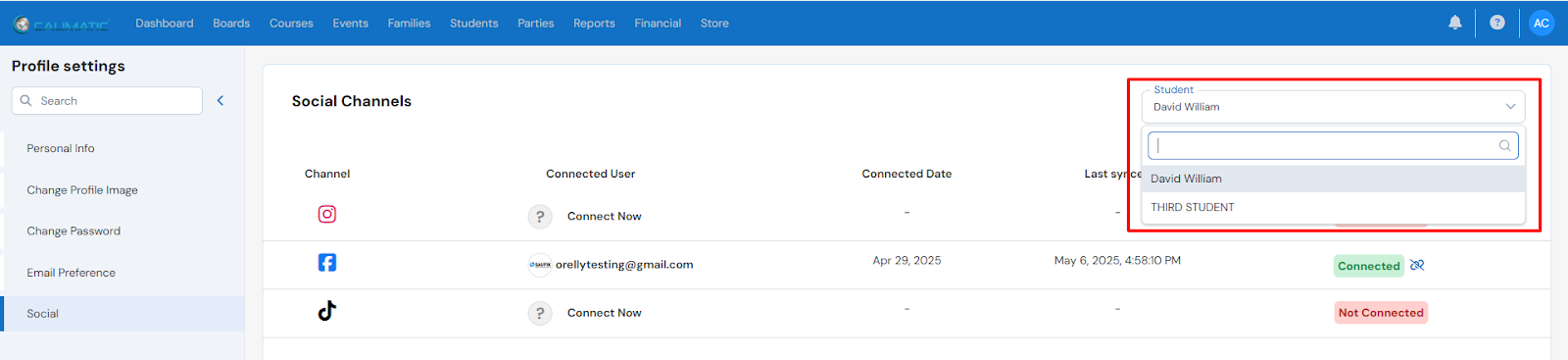Screen dimensions: 1568x360
Task: Open the notifications bell icon
Action: (x=1454, y=23)
